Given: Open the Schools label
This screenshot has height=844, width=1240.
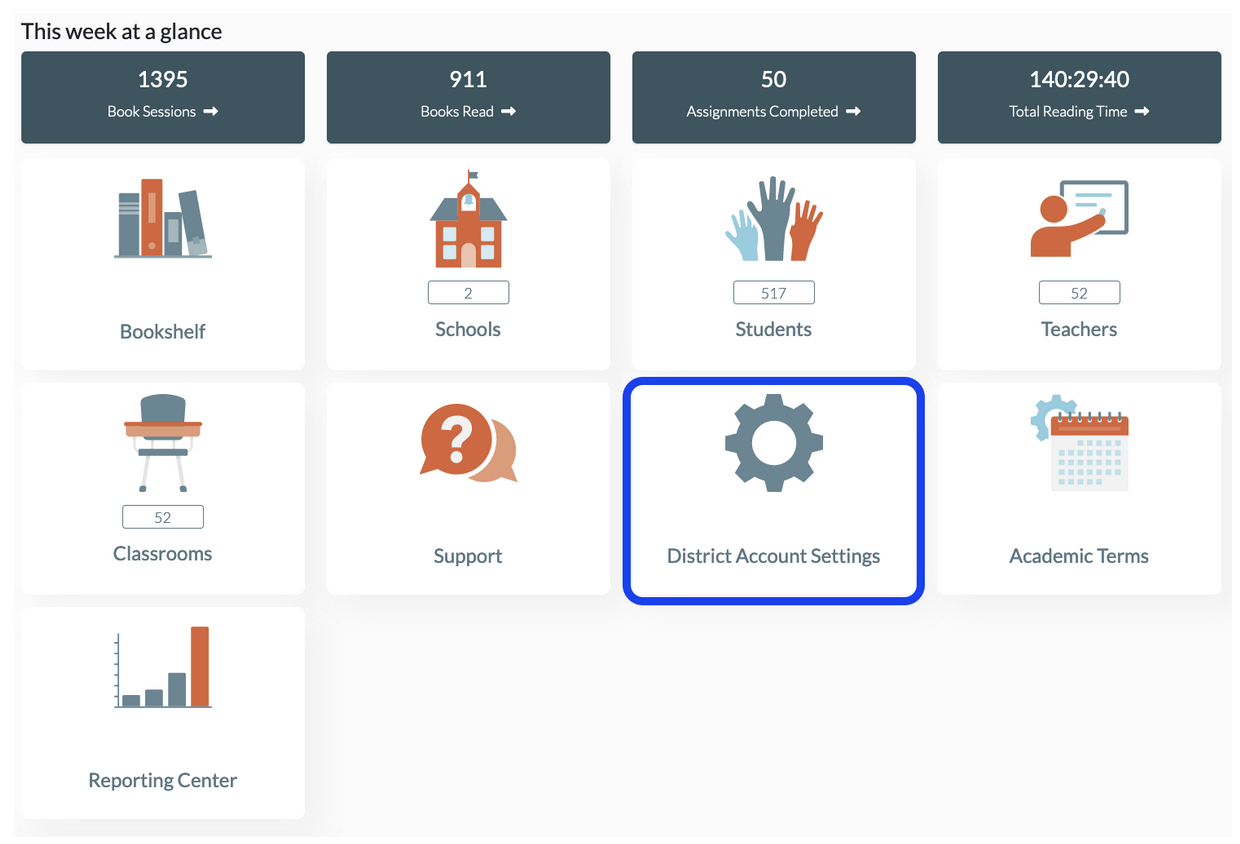Looking at the screenshot, I should tap(468, 329).
